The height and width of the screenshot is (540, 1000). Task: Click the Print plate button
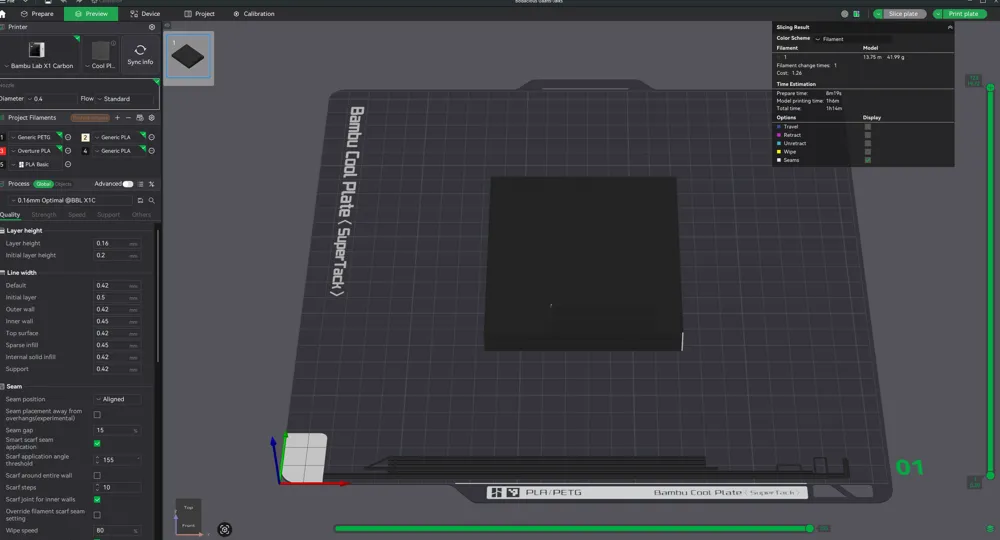coord(964,14)
